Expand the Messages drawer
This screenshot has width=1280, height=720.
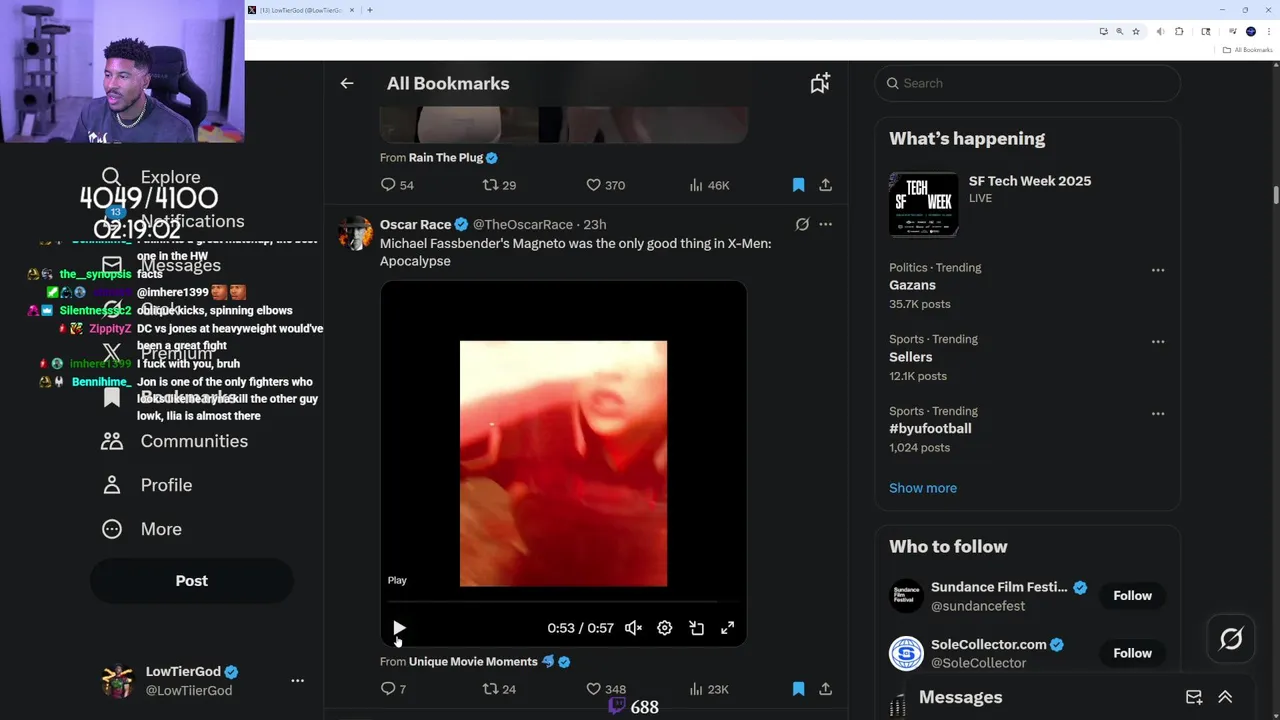1225,697
